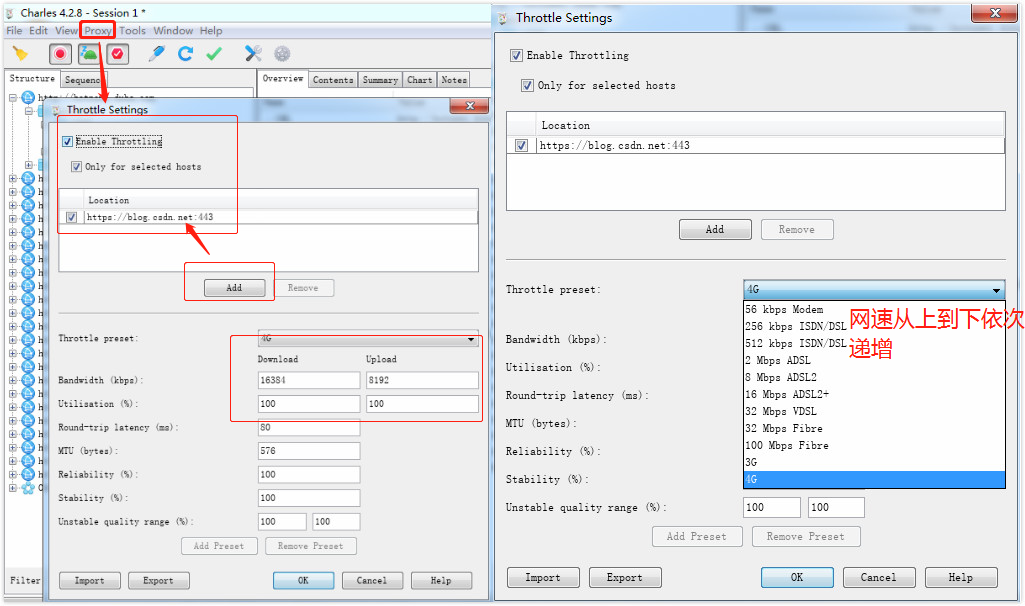Expand the bottom gear-icon tree node

[12, 488]
